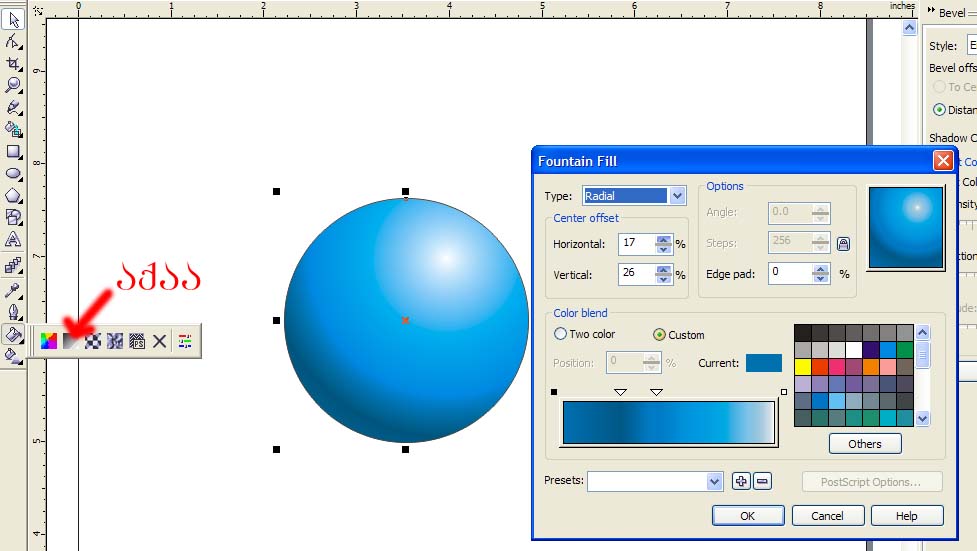Open the Style dropdown in Bevel docker
977x551 pixels.
(x=972, y=46)
